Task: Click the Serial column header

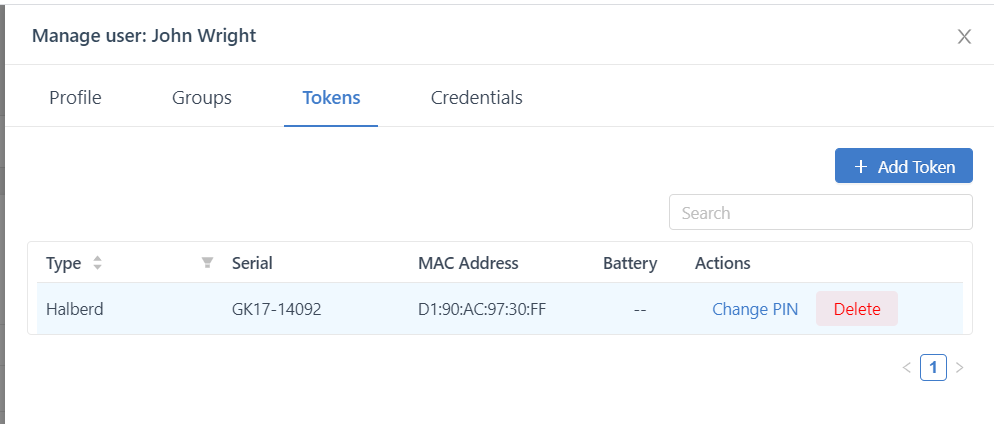Action: coord(252,263)
